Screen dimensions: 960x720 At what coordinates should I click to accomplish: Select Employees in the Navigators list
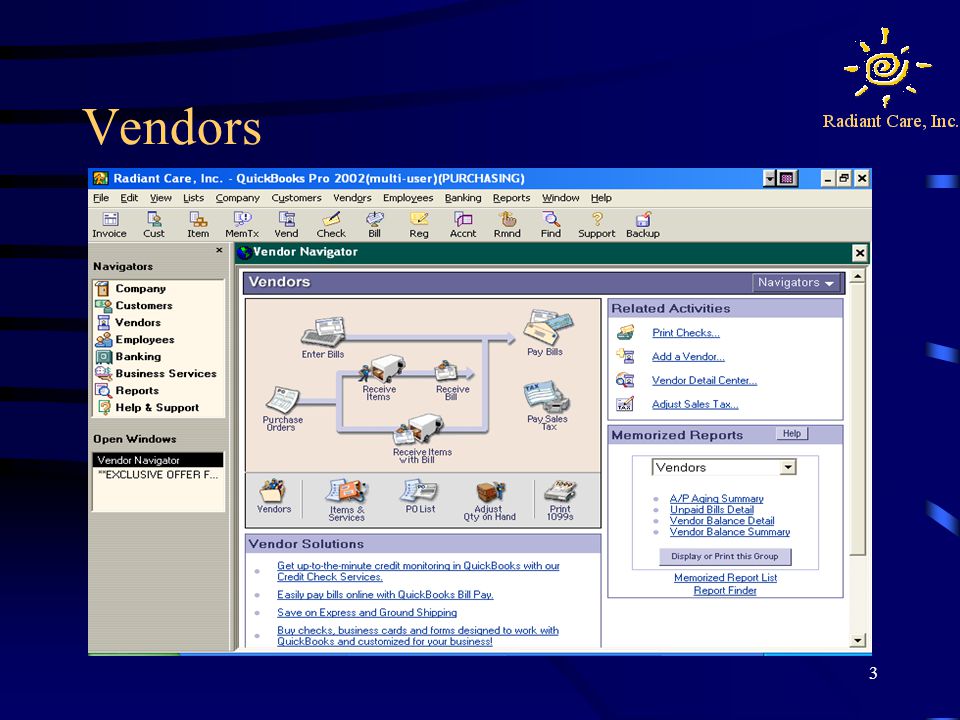pos(144,340)
